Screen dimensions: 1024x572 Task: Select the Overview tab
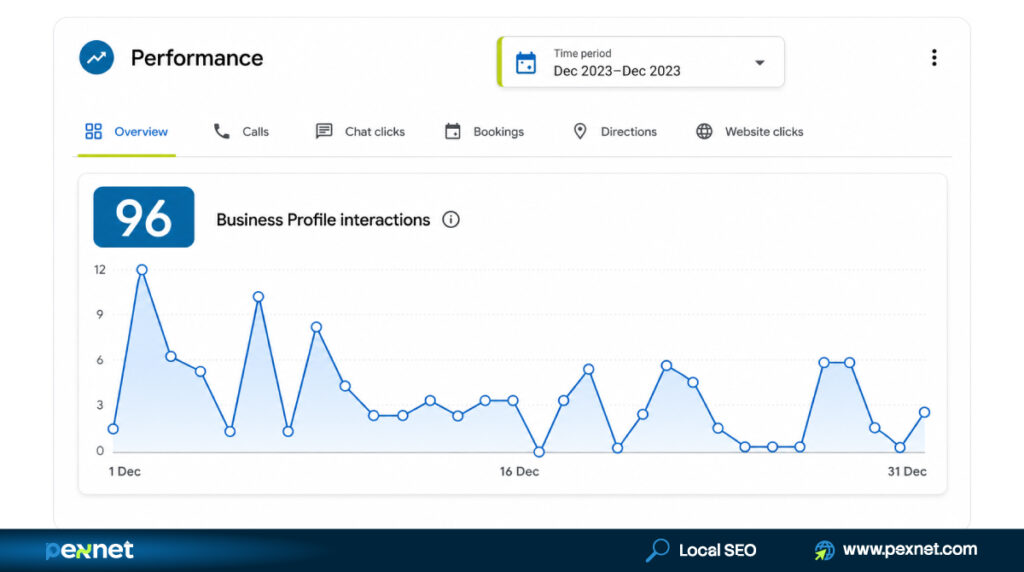[127, 132]
